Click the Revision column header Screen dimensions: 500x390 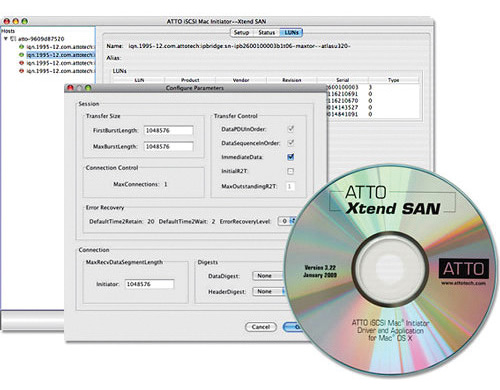point(292,80)
